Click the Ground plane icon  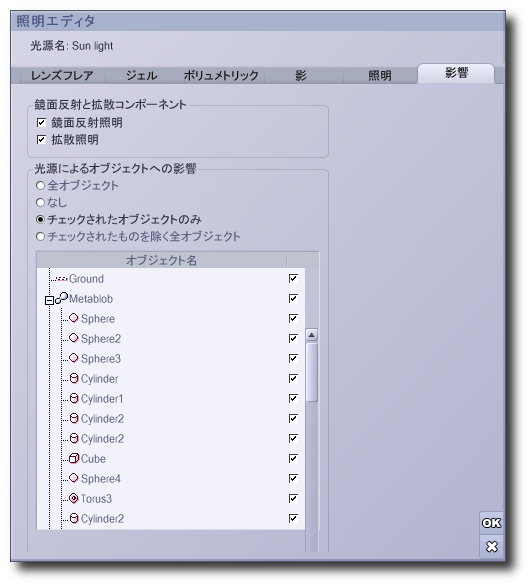click(x=61, y=279)
